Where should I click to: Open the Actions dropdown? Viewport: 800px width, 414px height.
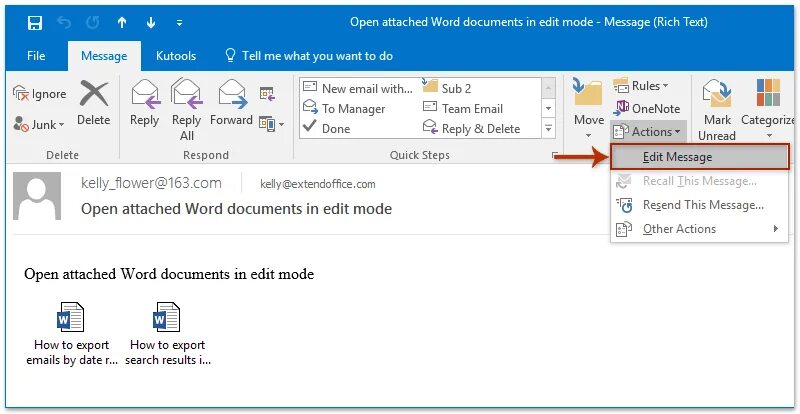click(x=648, y=132)
